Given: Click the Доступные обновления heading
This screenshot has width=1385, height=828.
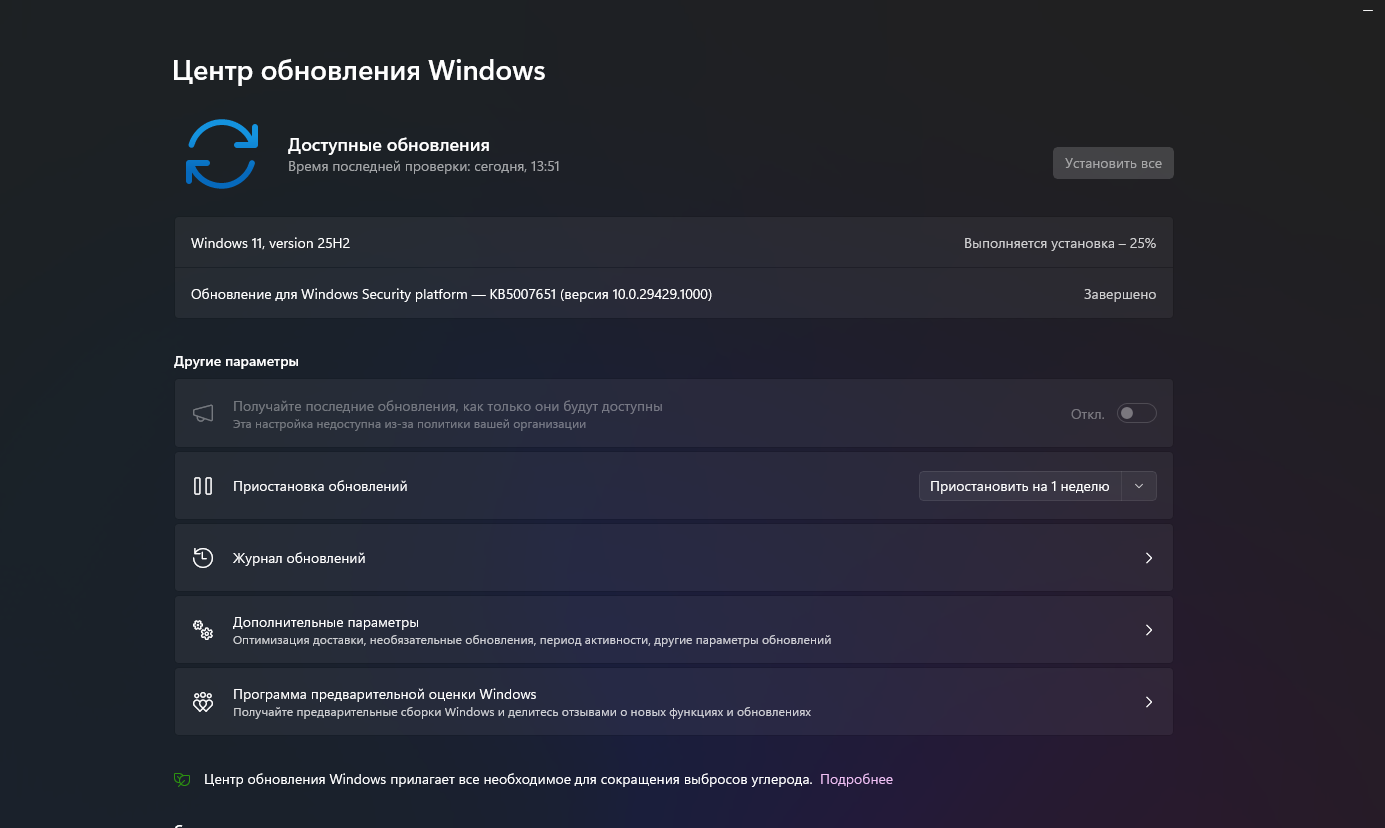Looking at the screenshot, I should coord(389,145).
